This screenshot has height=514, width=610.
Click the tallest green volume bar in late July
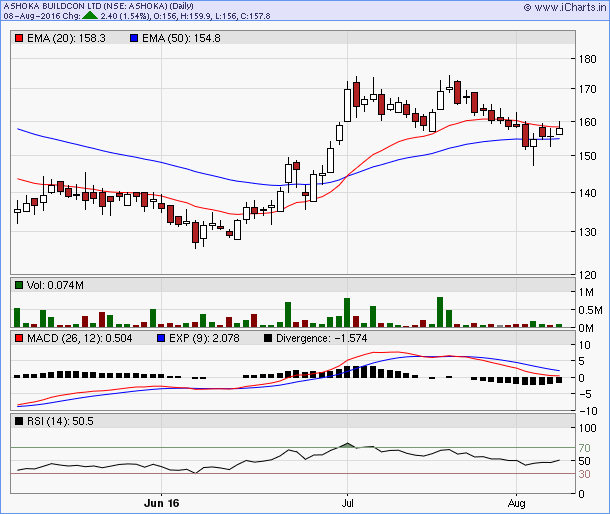pyautogui.click(x=440, y=312)
